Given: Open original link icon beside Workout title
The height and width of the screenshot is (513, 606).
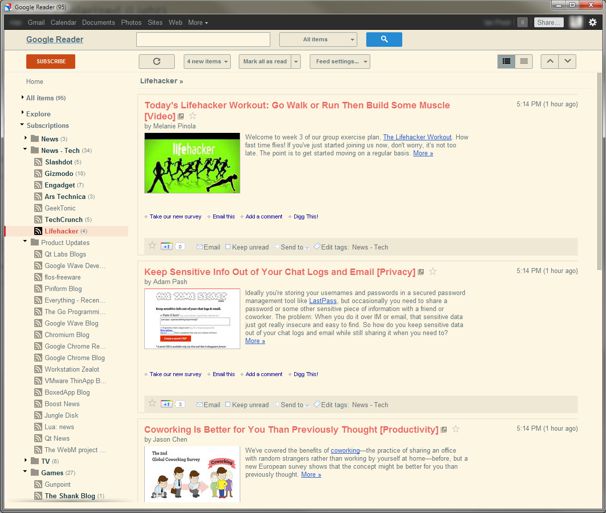Looking at the screenshot, I should coord(181,116).
